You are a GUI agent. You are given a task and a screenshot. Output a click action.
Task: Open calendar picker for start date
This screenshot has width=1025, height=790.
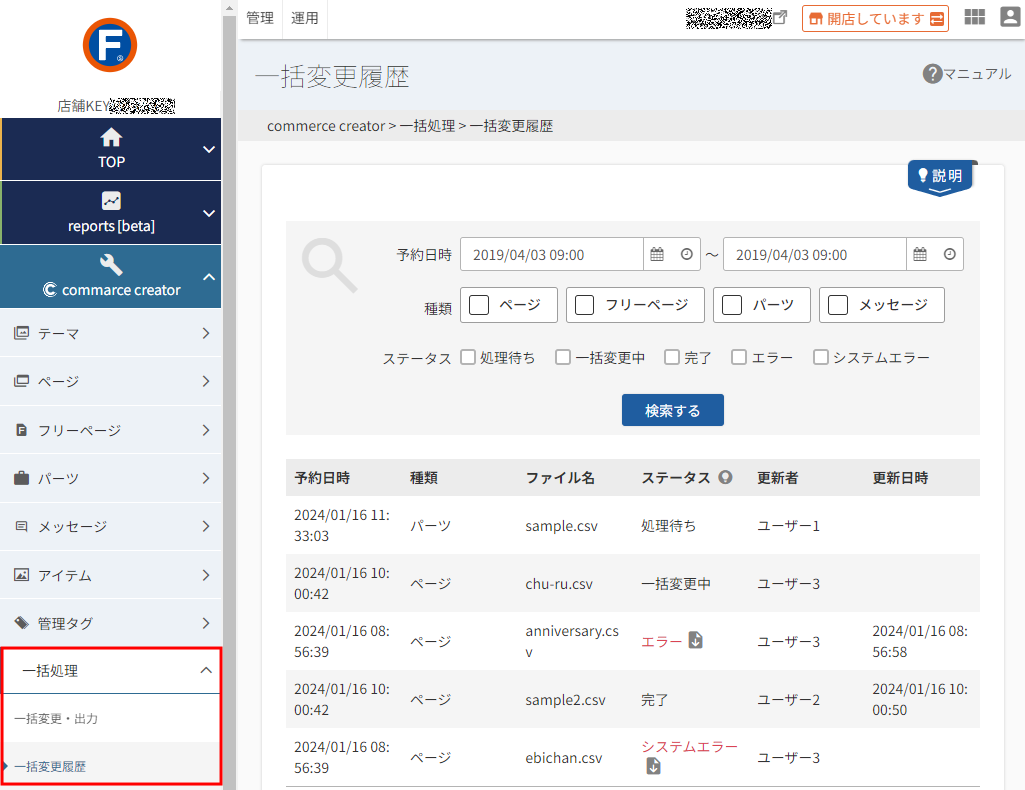pos(657,254)
